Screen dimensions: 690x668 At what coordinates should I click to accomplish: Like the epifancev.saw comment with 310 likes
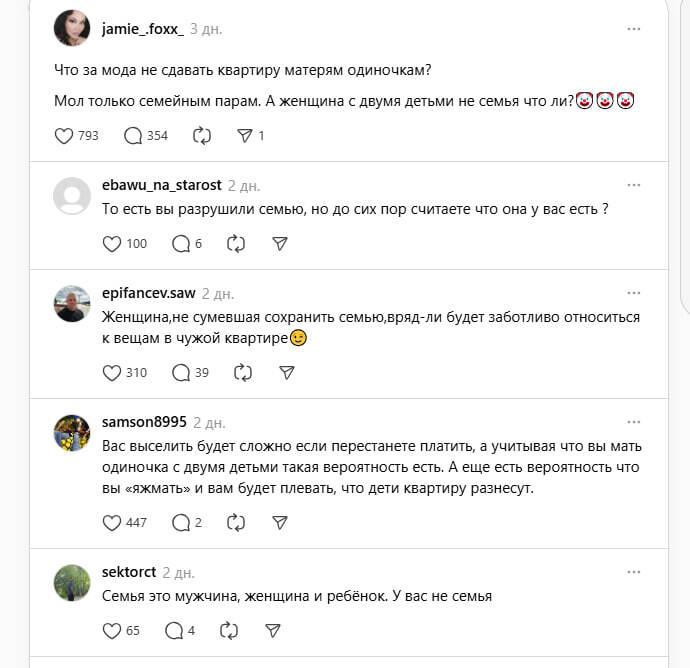(112, 372)
